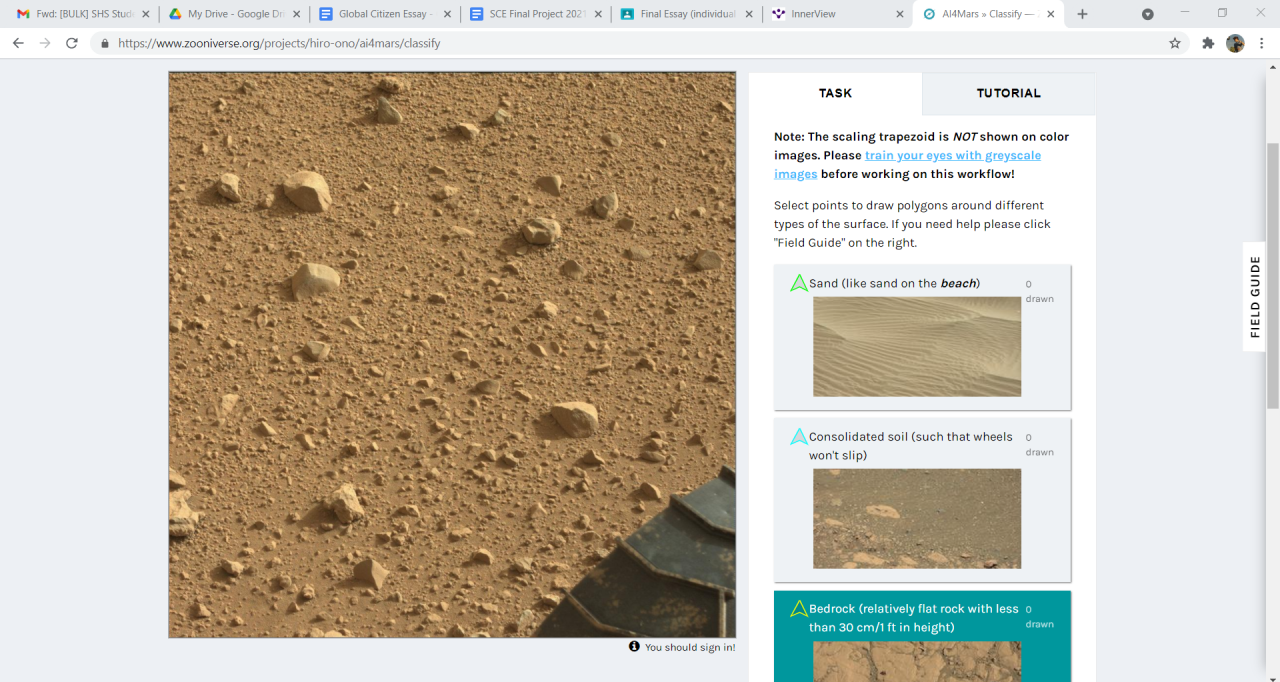Click the green Sand polygon icon
The height and width of the screenshot is (682, 1280).
[799, 283]
